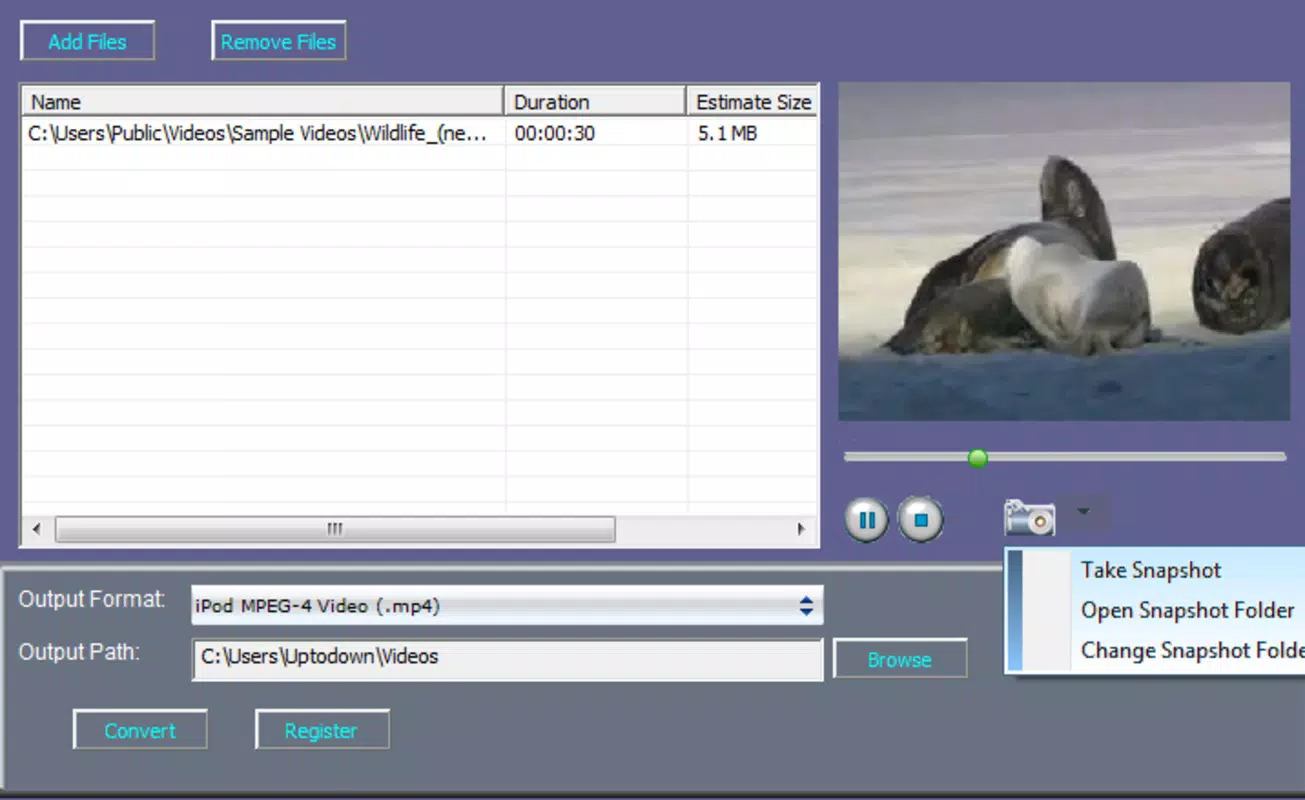1305x800 pixels.
Task: Choose Take Snapshot from menu
Action: (x=1151, y=570)
